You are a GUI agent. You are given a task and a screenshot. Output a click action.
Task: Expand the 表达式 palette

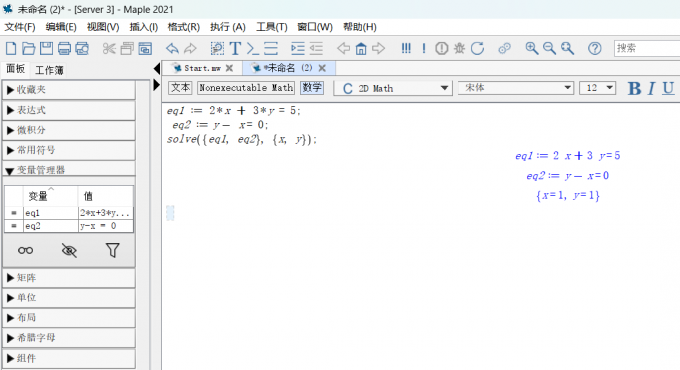(x=69, y=110)
